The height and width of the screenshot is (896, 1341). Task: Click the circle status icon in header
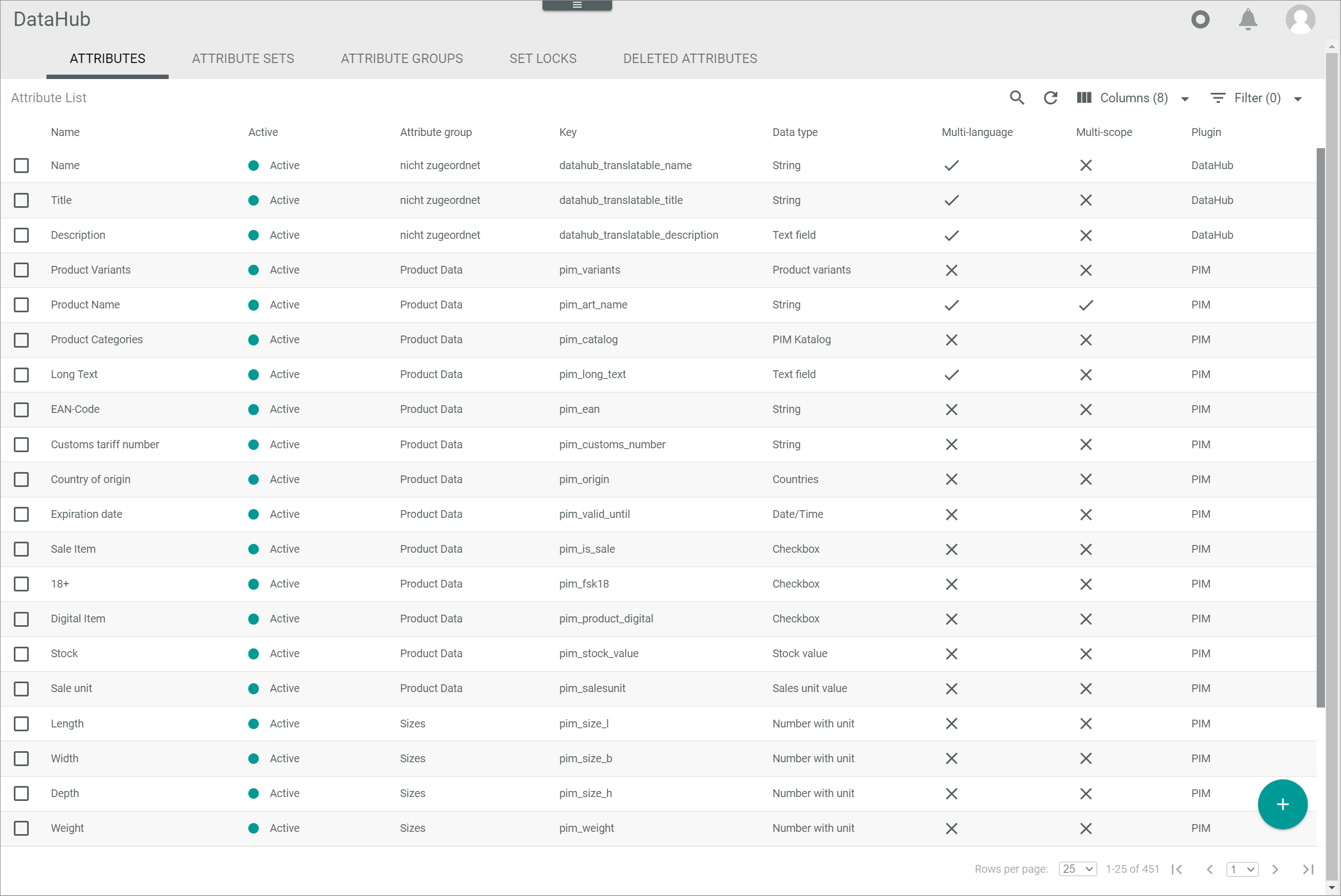point(1200,19)
